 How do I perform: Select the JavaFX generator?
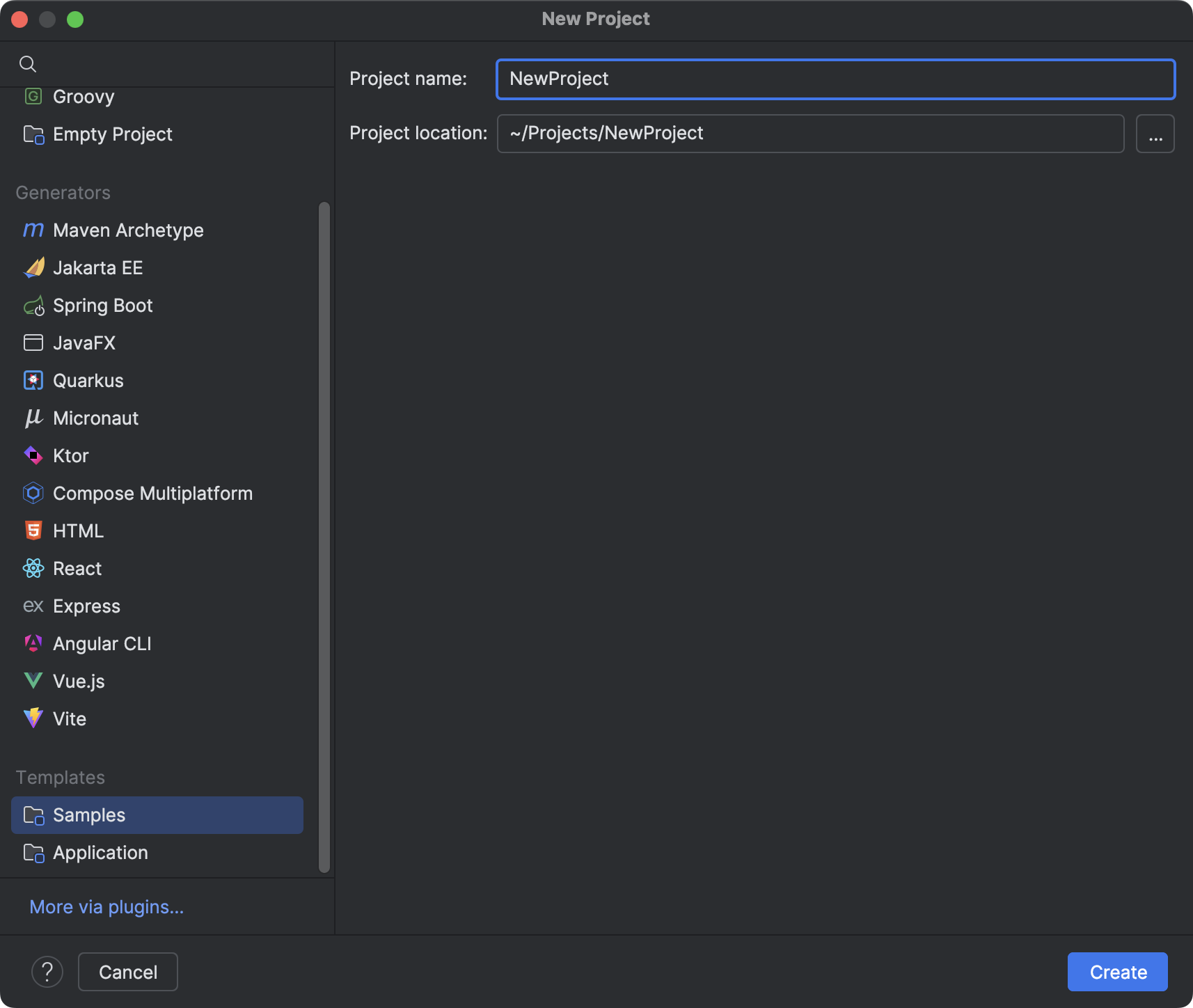pos(84,342)
